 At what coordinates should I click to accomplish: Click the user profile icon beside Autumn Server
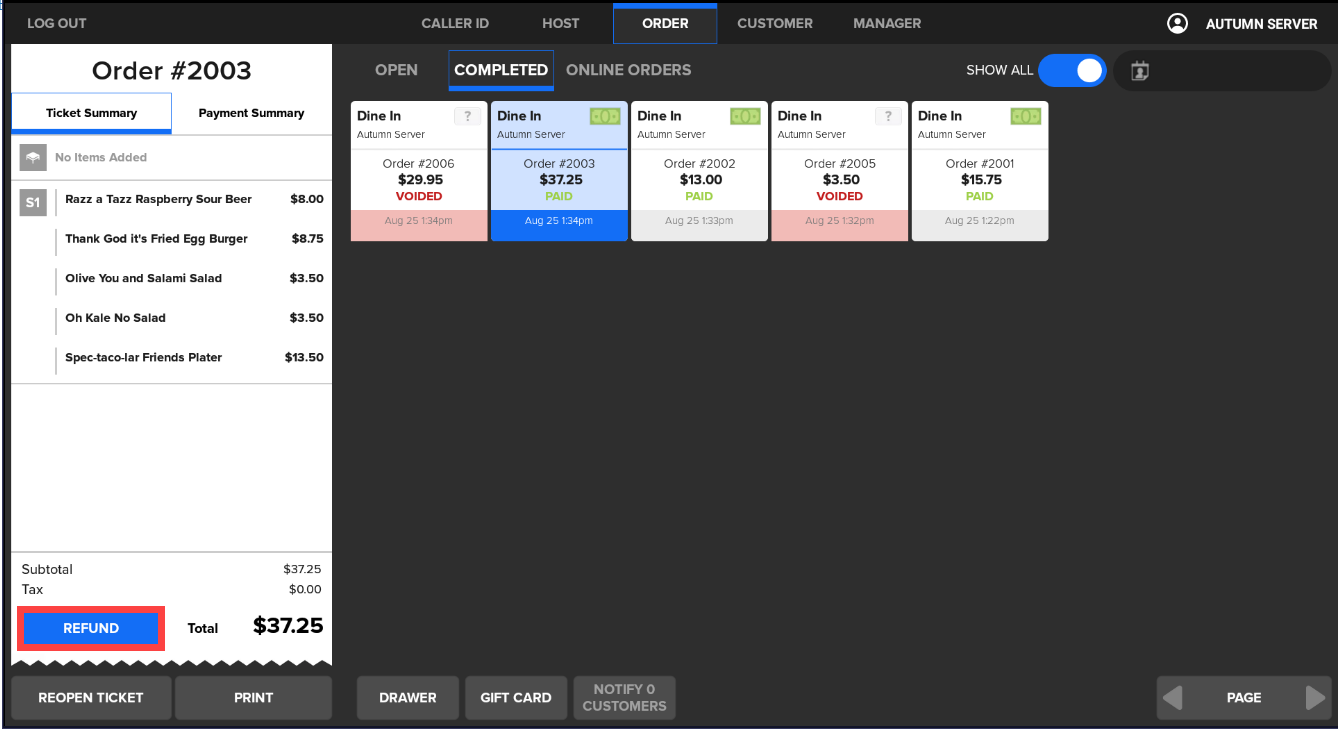click(x=1177, y=23)
